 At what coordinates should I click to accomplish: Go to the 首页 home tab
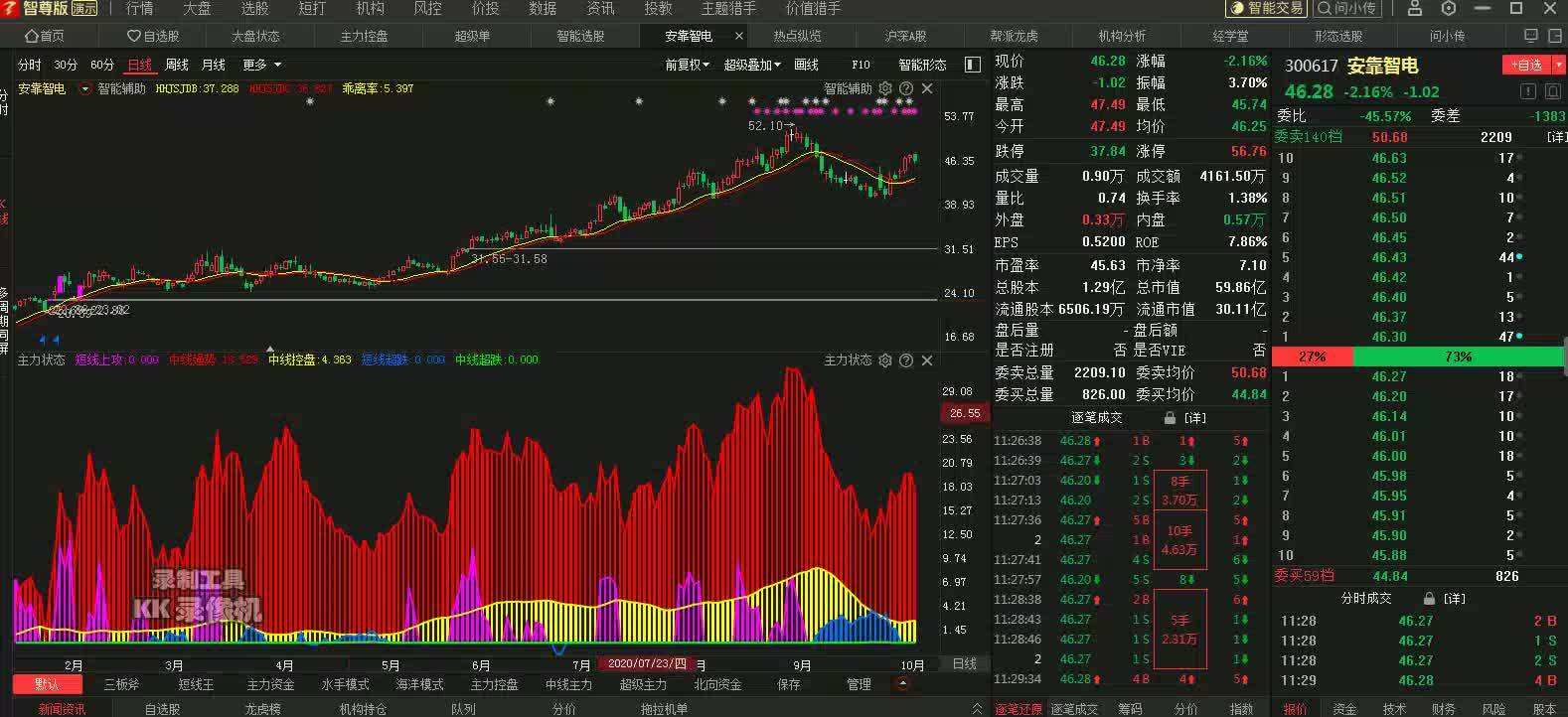[44, 36]
